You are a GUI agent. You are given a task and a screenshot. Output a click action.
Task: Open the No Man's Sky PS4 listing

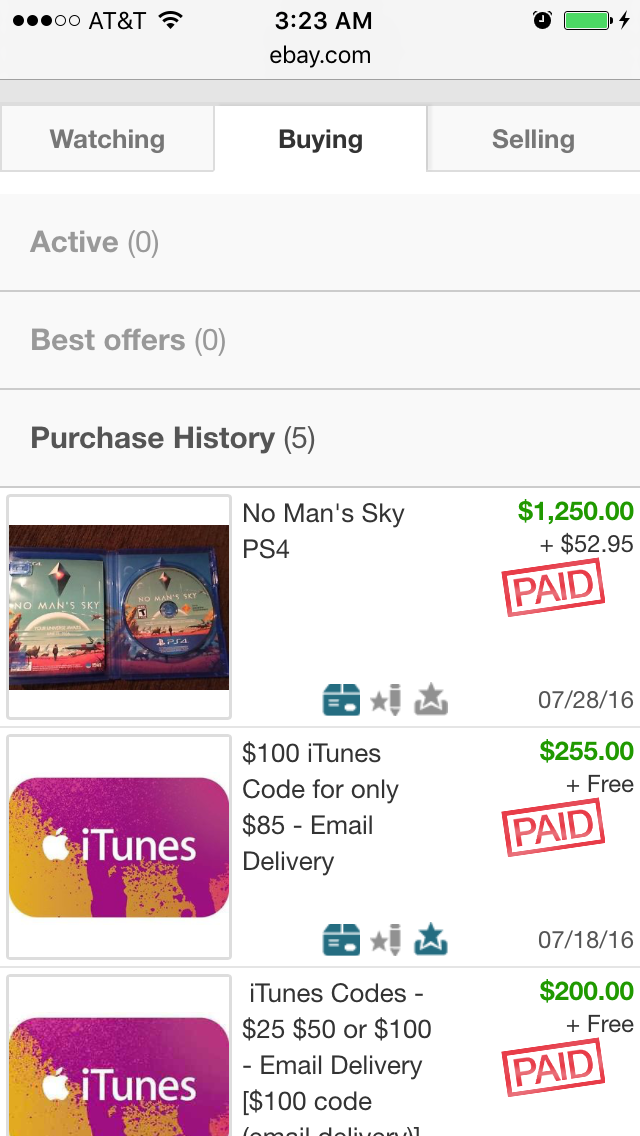coord(320,530)
